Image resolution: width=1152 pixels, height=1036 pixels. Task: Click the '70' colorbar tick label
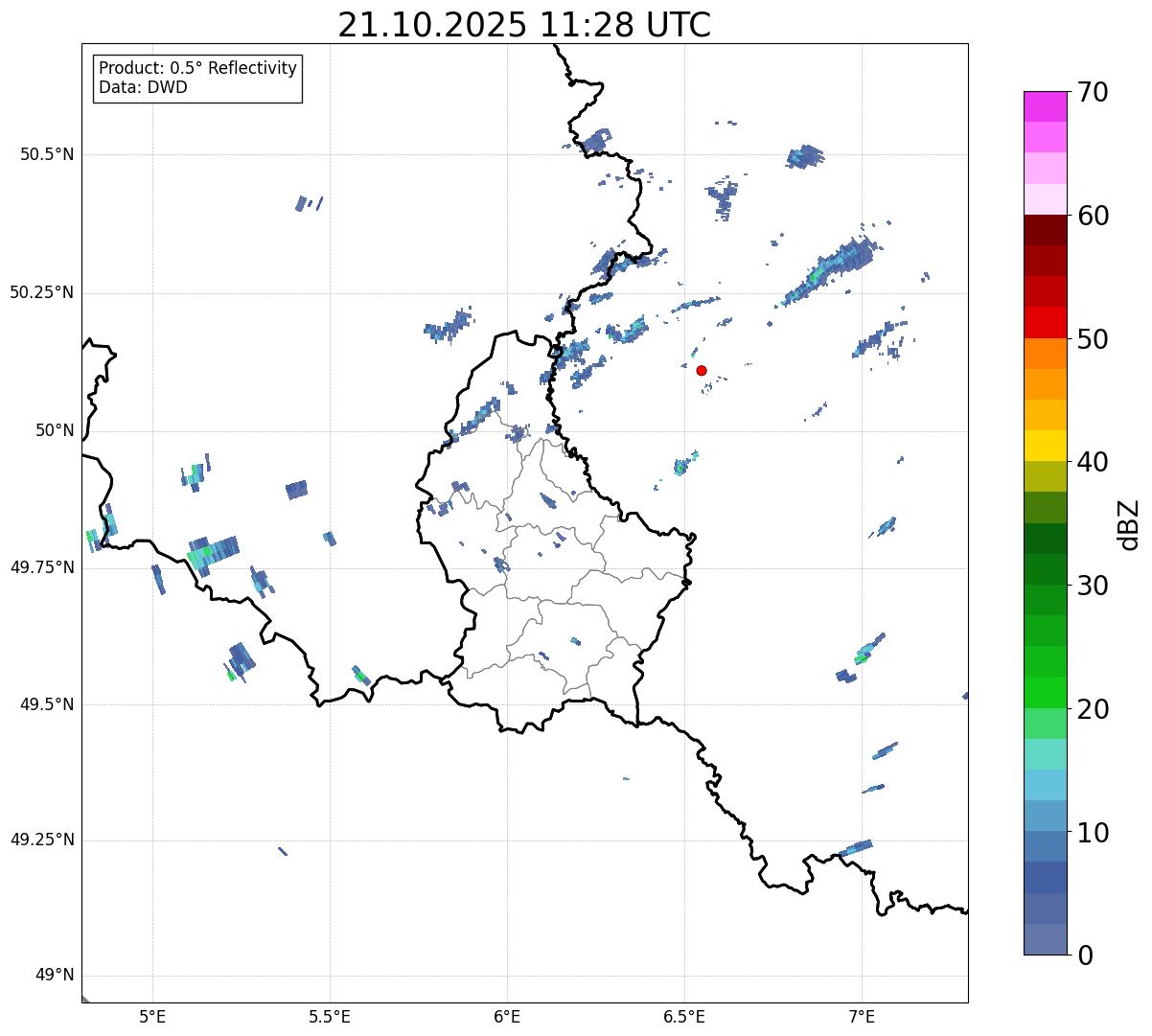pos(1092,92)
